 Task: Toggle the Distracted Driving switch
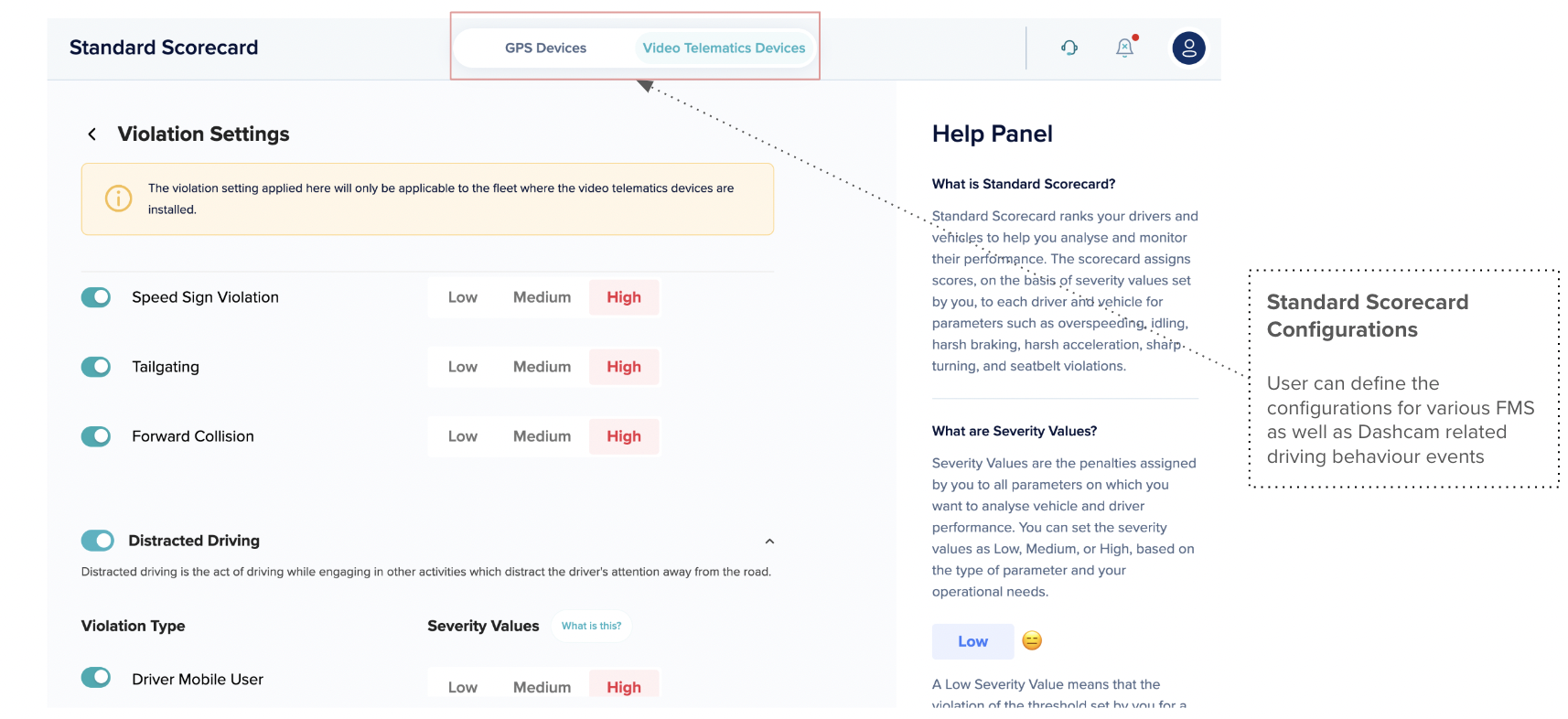(x=98, y=541)
